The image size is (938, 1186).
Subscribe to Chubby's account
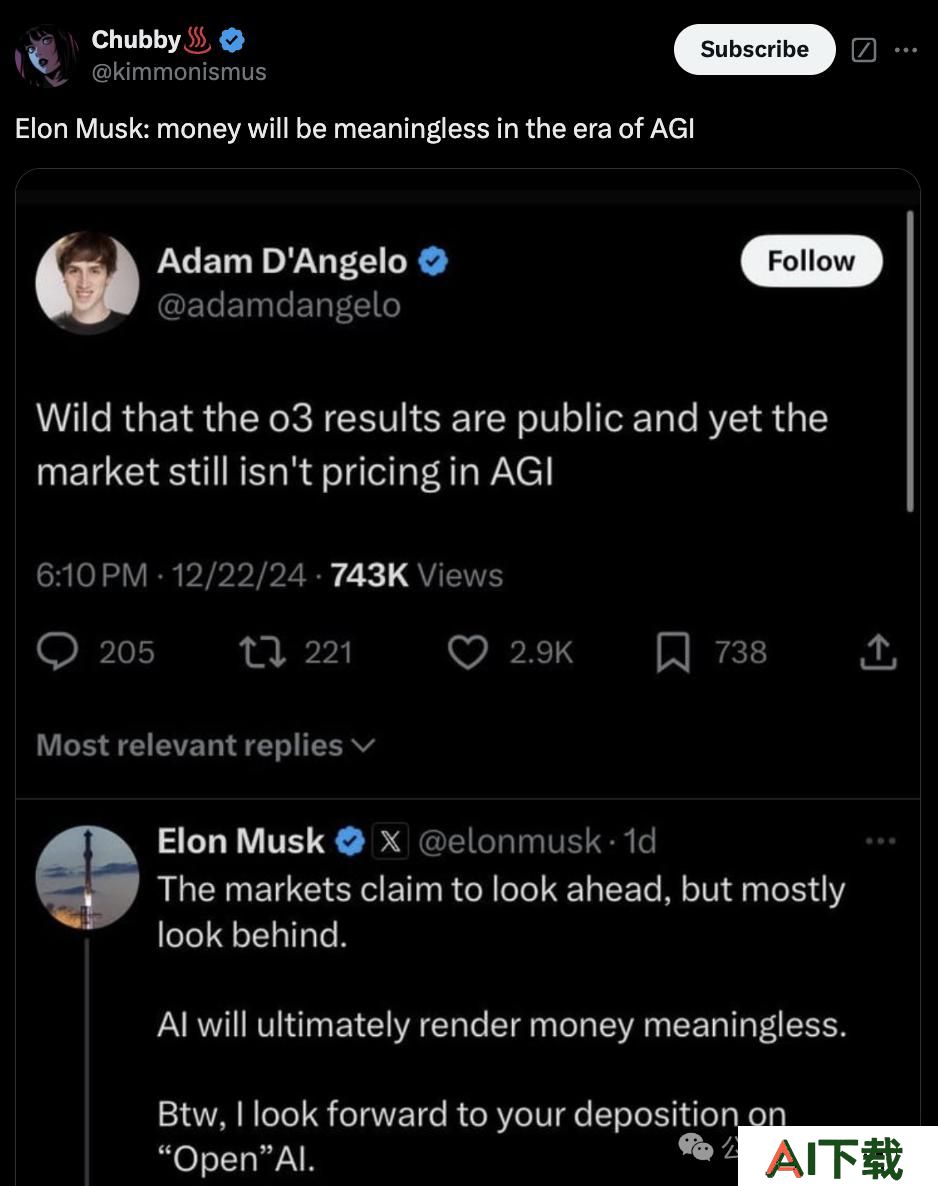pos(754,49)
